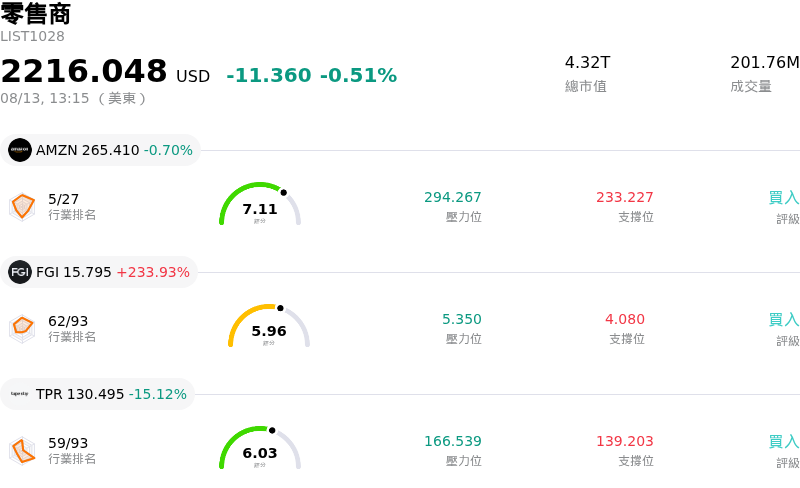Screen dimensions: 800x488
Task: Open the radar chart icon beside 62/93
Action: tap(22, 329)
